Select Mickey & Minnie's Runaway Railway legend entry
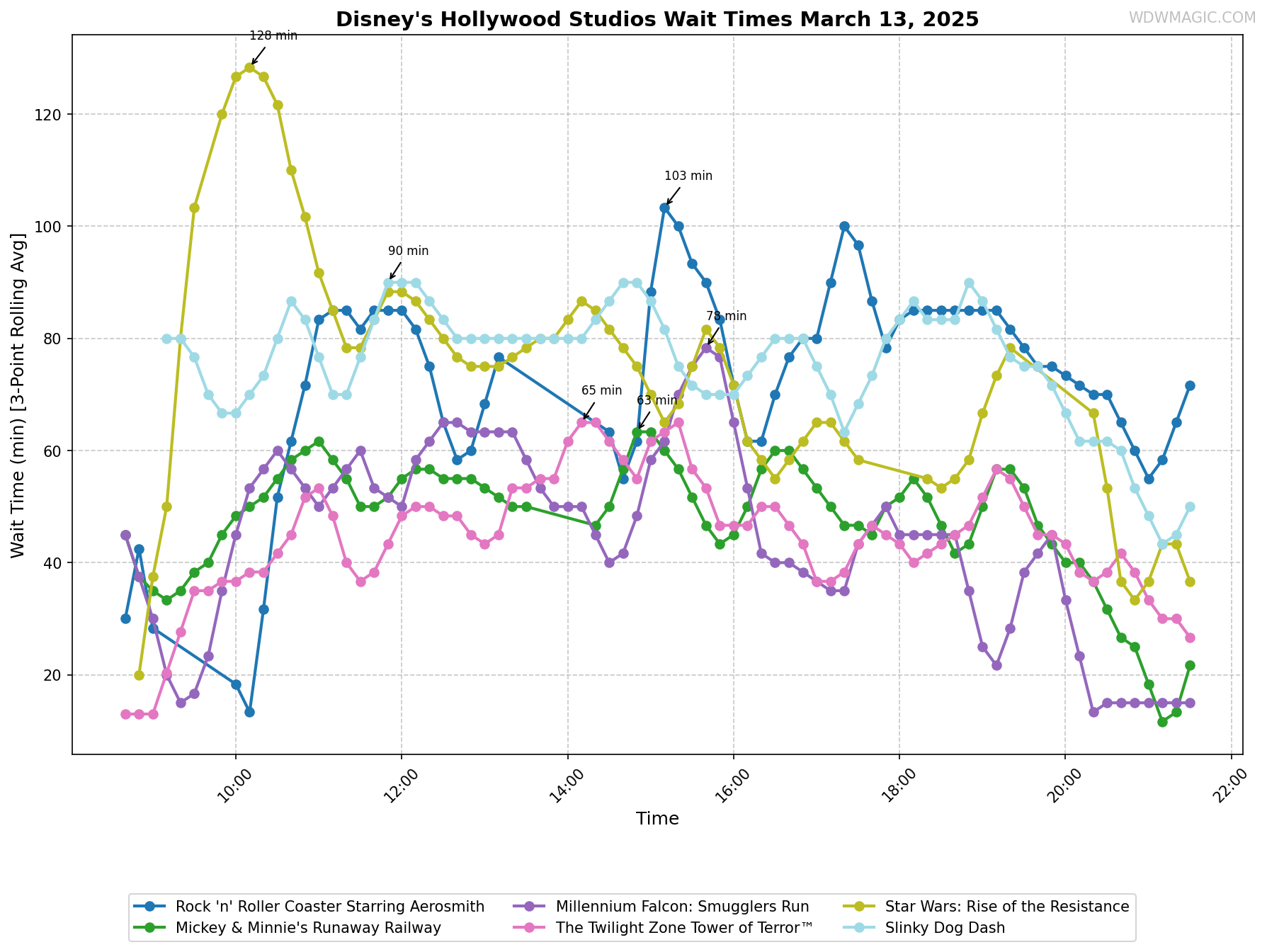This screenshot has width=1267, height=952. tap(289, 928)
